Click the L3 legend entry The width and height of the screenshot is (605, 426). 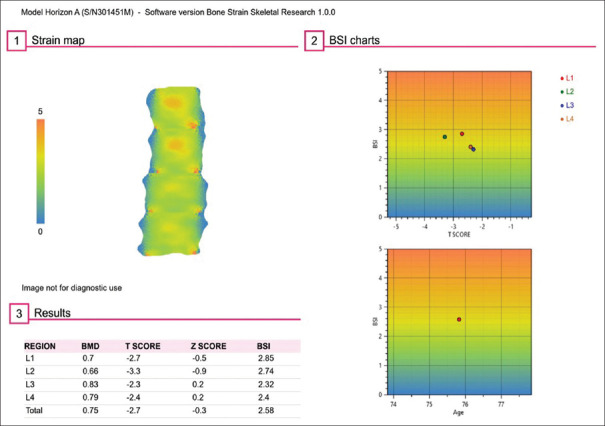pos(567,105)
